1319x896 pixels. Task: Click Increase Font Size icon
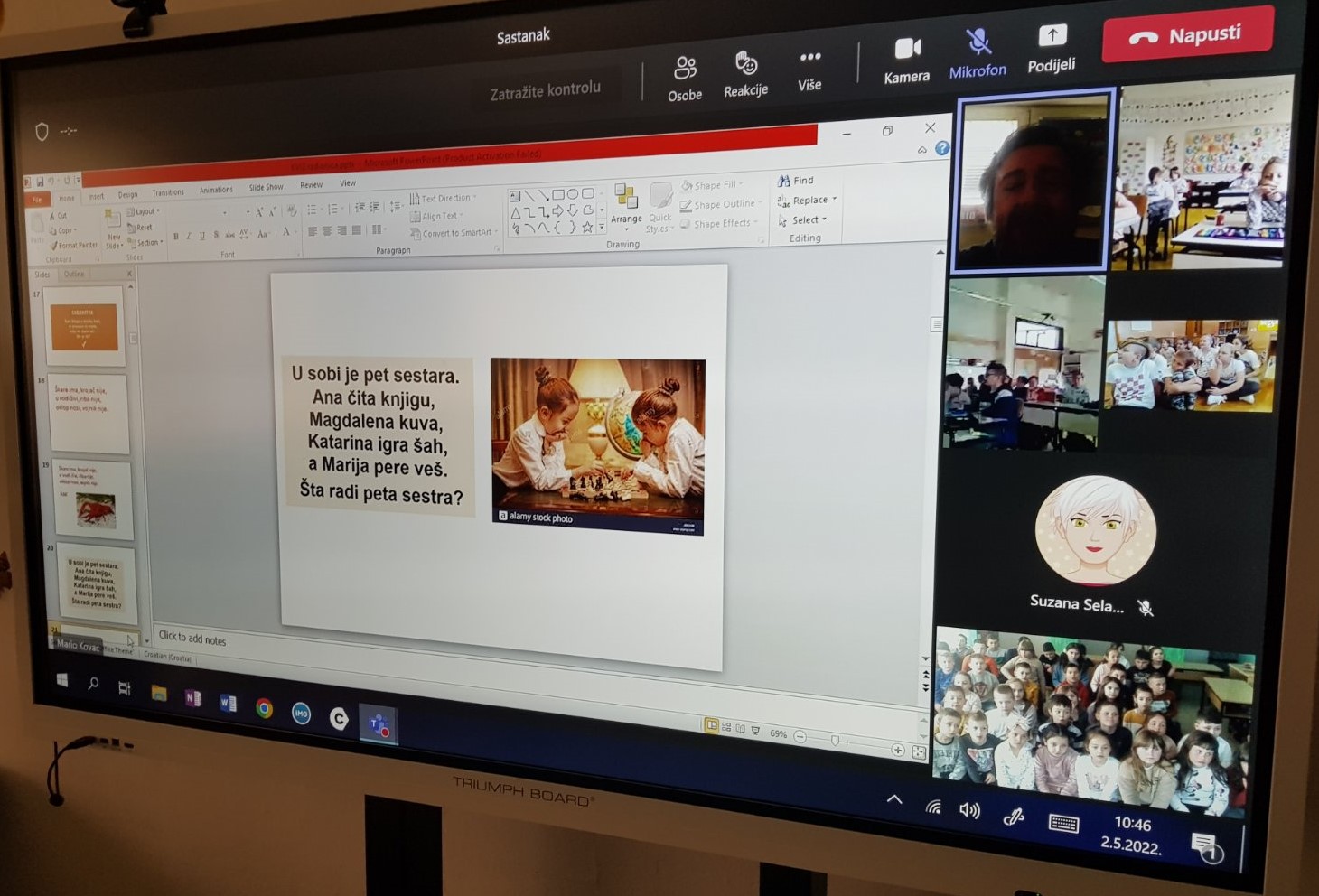click(259, 212)
